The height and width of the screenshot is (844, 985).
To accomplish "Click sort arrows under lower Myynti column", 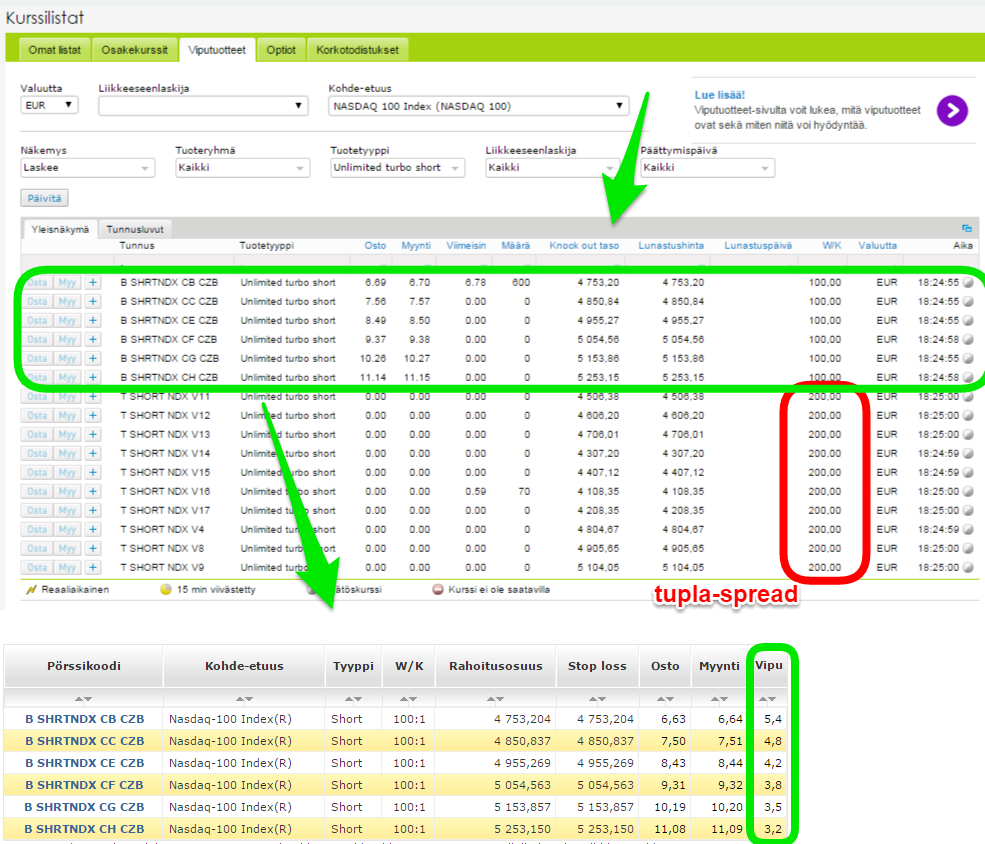I will tap(719, 698).
